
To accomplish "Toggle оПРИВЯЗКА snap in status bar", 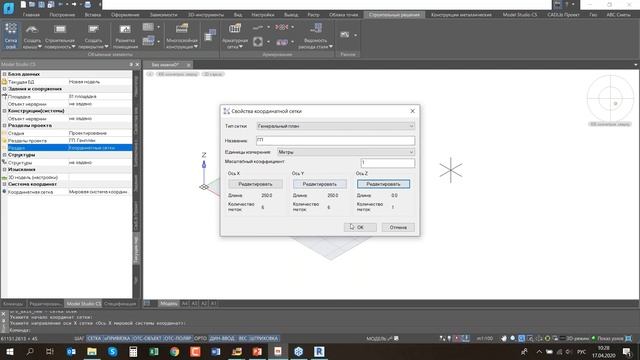I will [117, 338].
